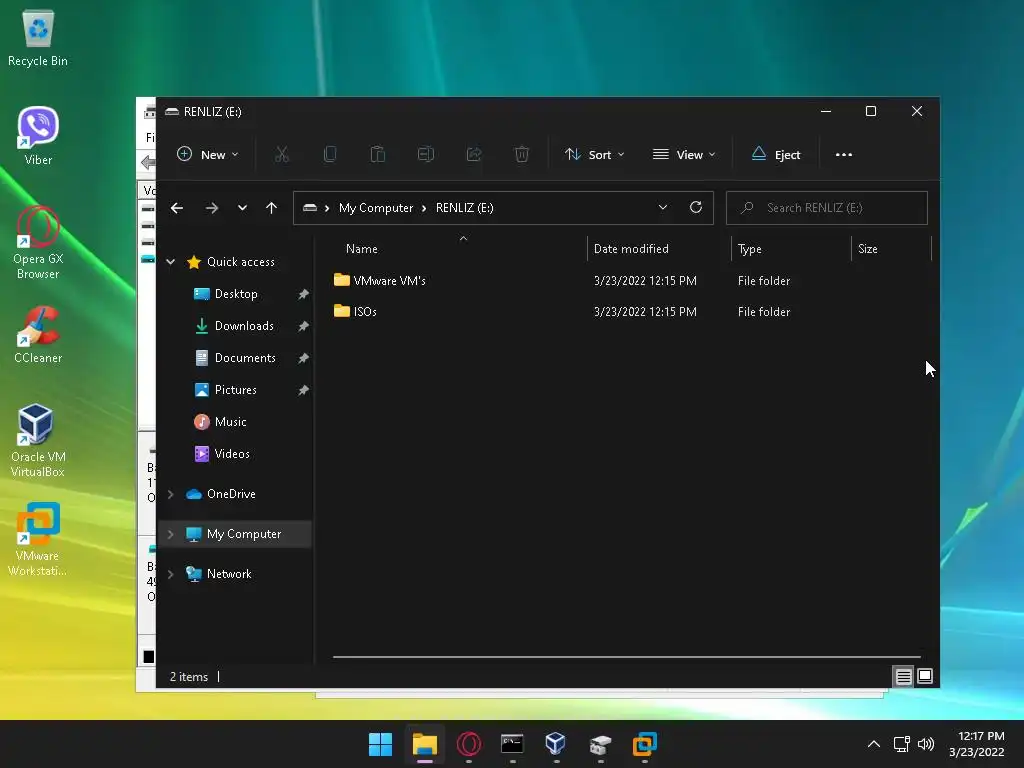Click the pin icon beside Pictures
This screenshot has height=768, width=1024.
pos(303,391)
